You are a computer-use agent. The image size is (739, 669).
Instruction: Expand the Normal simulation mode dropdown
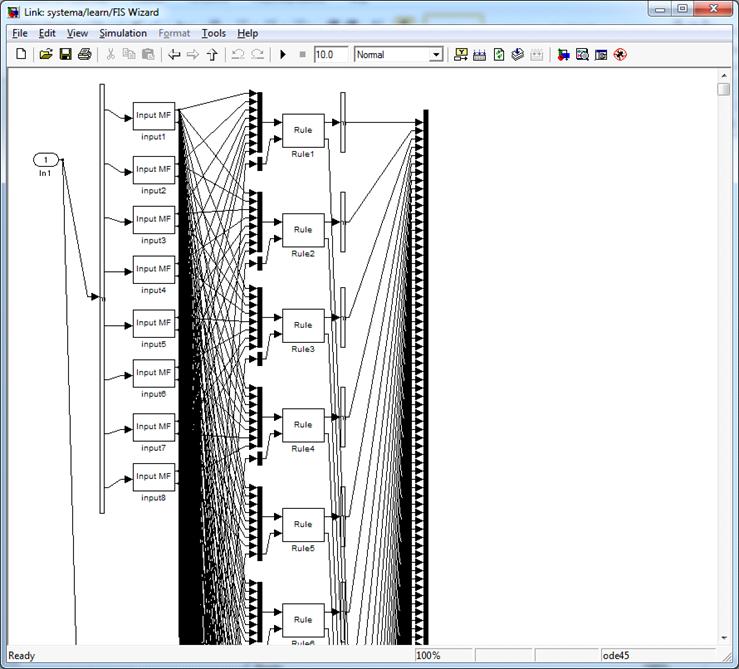pos(436,55)
